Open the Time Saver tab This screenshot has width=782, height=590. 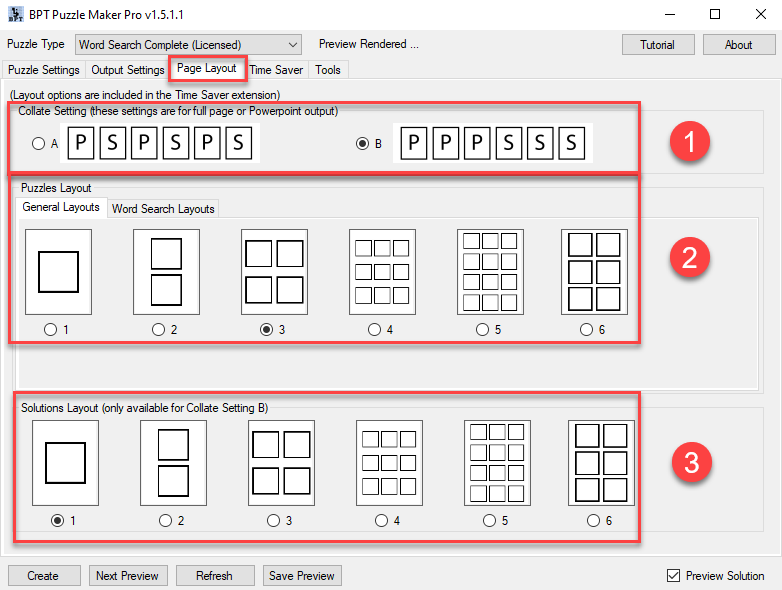click(x=276, y=70)
